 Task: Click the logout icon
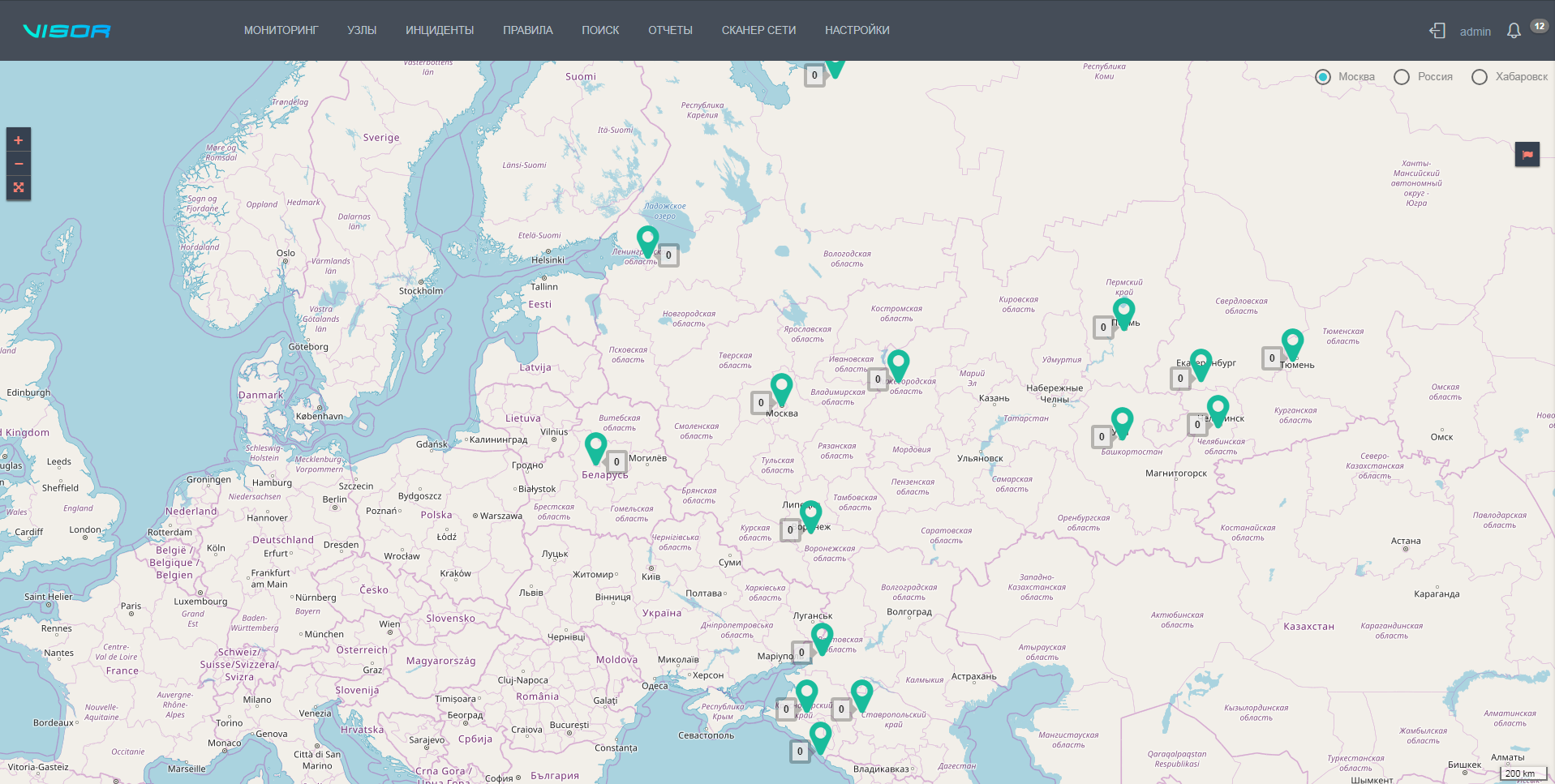click(x=1437, y=31)
